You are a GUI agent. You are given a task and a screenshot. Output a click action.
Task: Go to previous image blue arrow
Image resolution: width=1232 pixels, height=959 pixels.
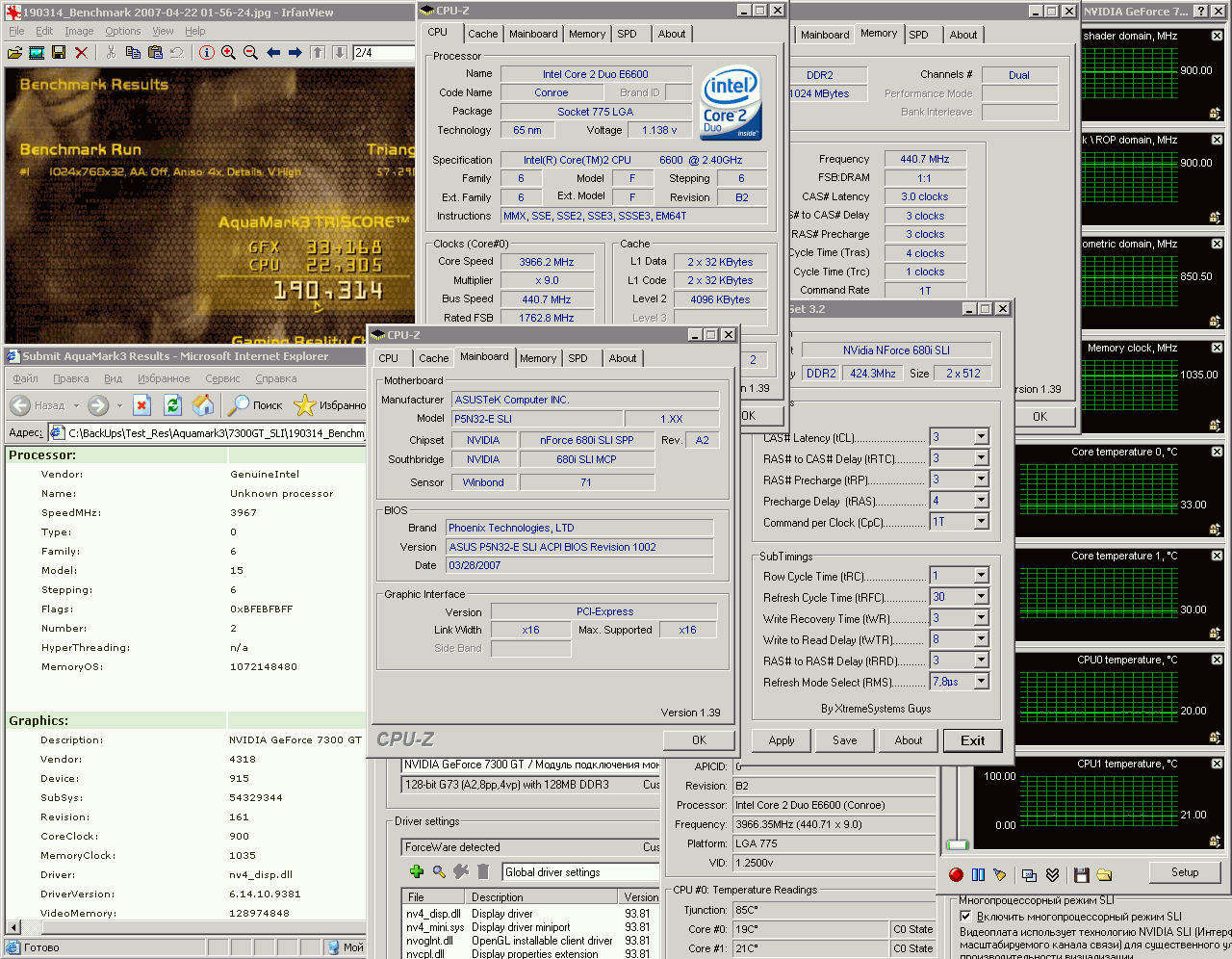[273, 53]
